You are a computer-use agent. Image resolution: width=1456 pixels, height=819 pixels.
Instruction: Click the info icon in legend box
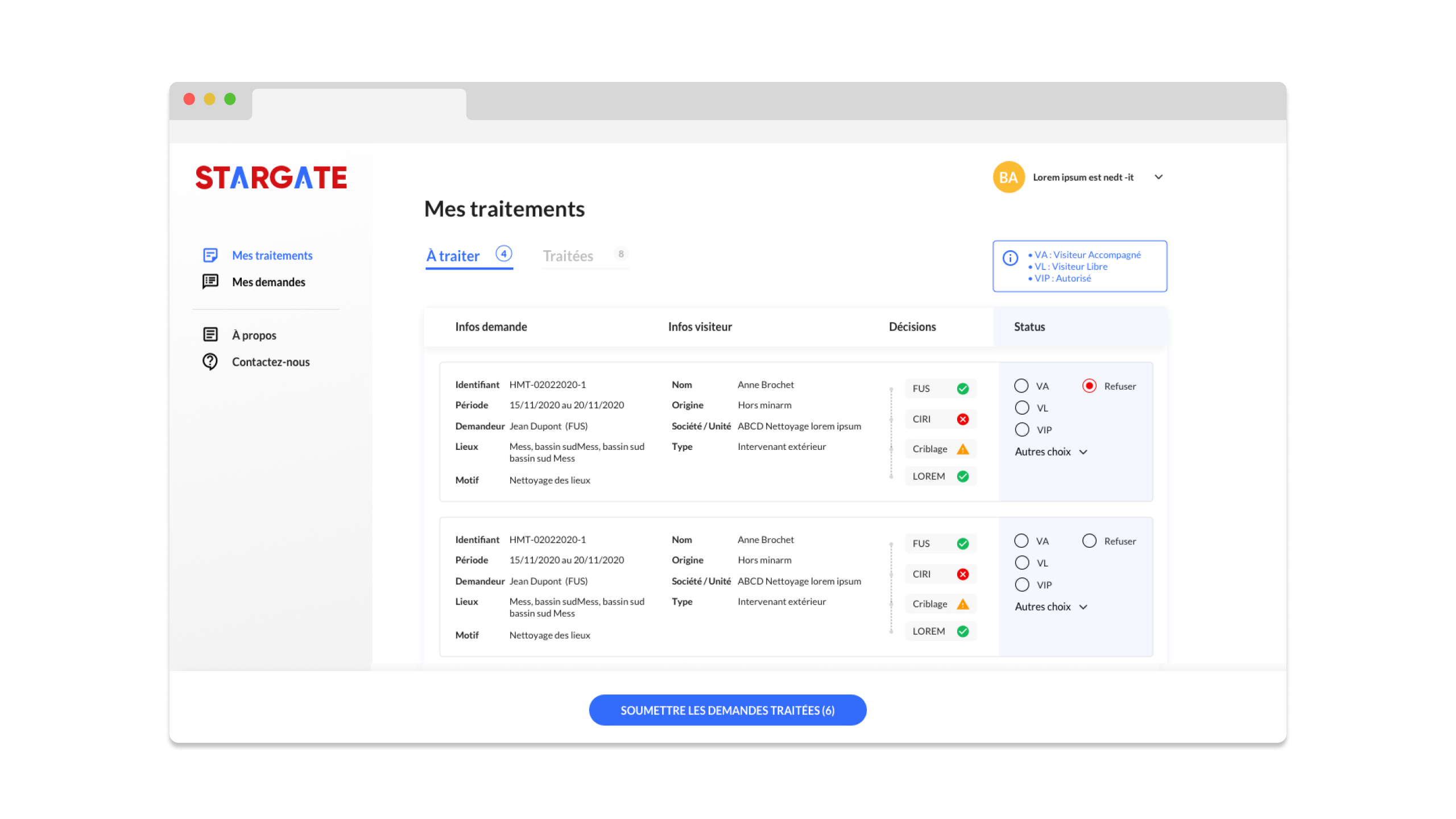(1010, 258)
